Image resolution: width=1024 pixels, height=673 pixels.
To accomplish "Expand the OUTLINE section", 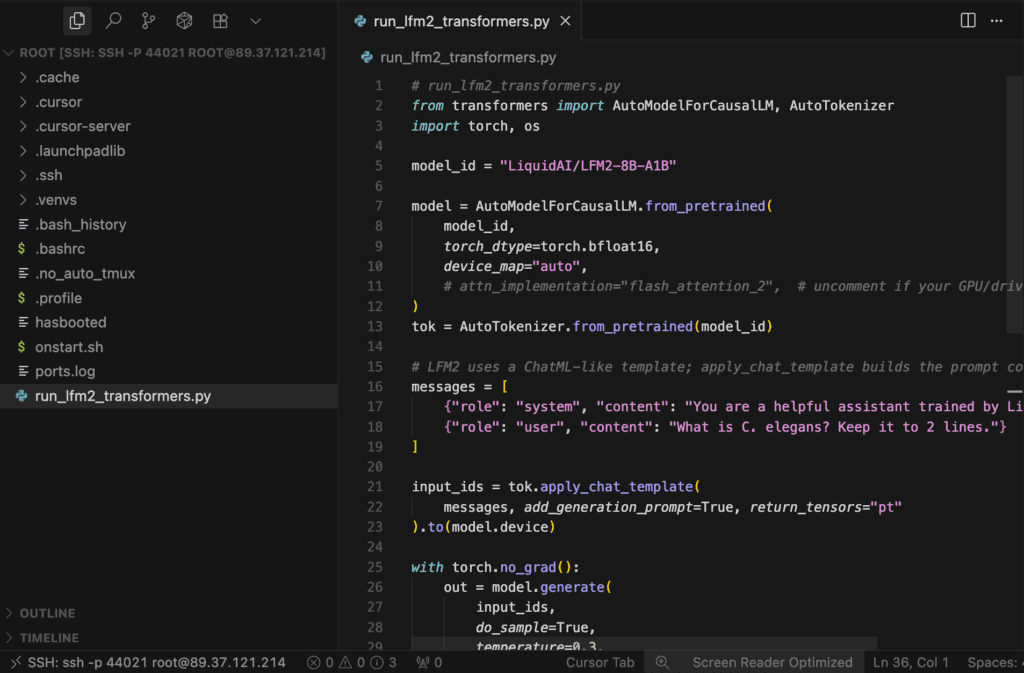I will pos(47,613).
